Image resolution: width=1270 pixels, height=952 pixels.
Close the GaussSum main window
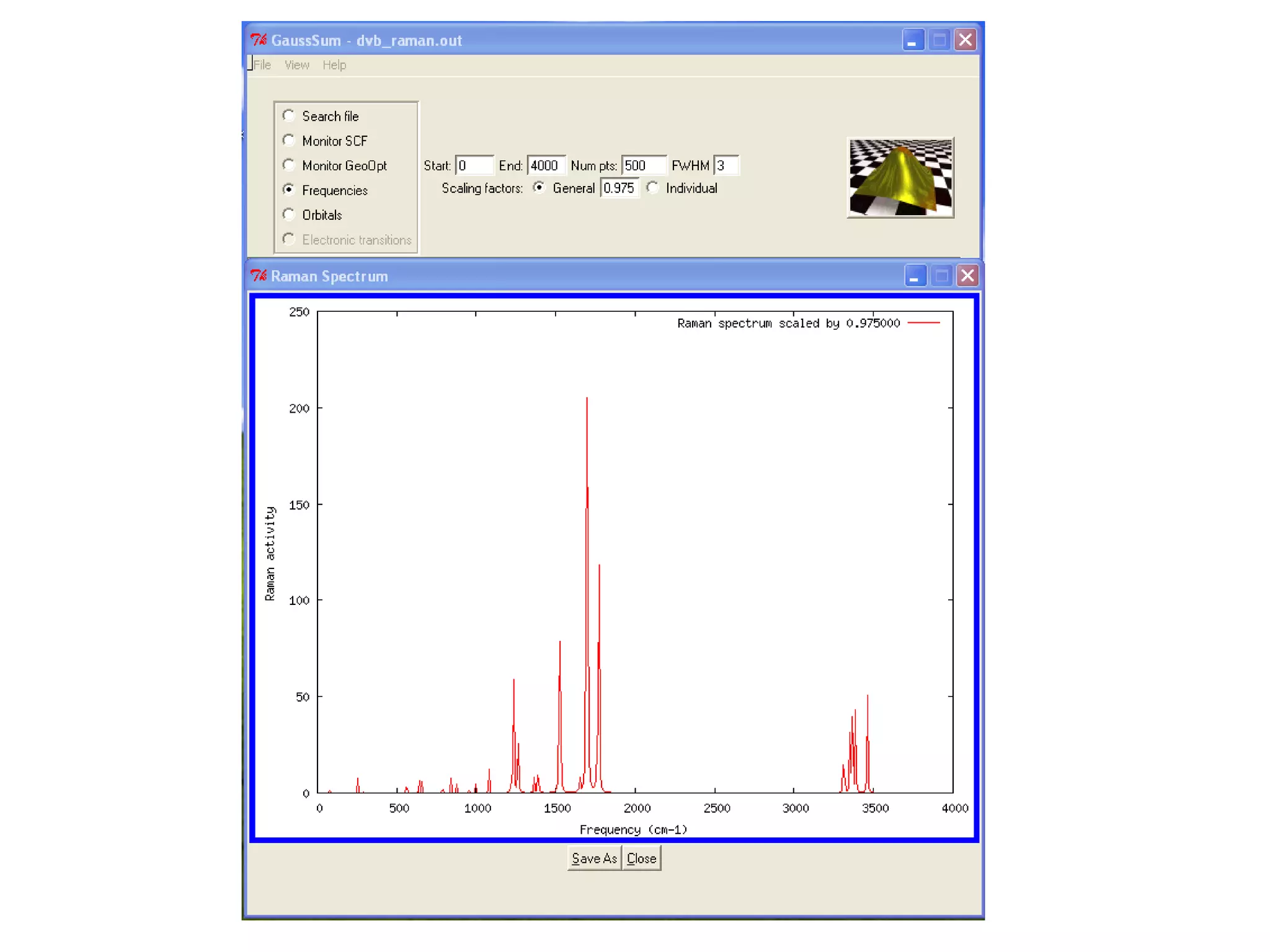pos(965,40)
